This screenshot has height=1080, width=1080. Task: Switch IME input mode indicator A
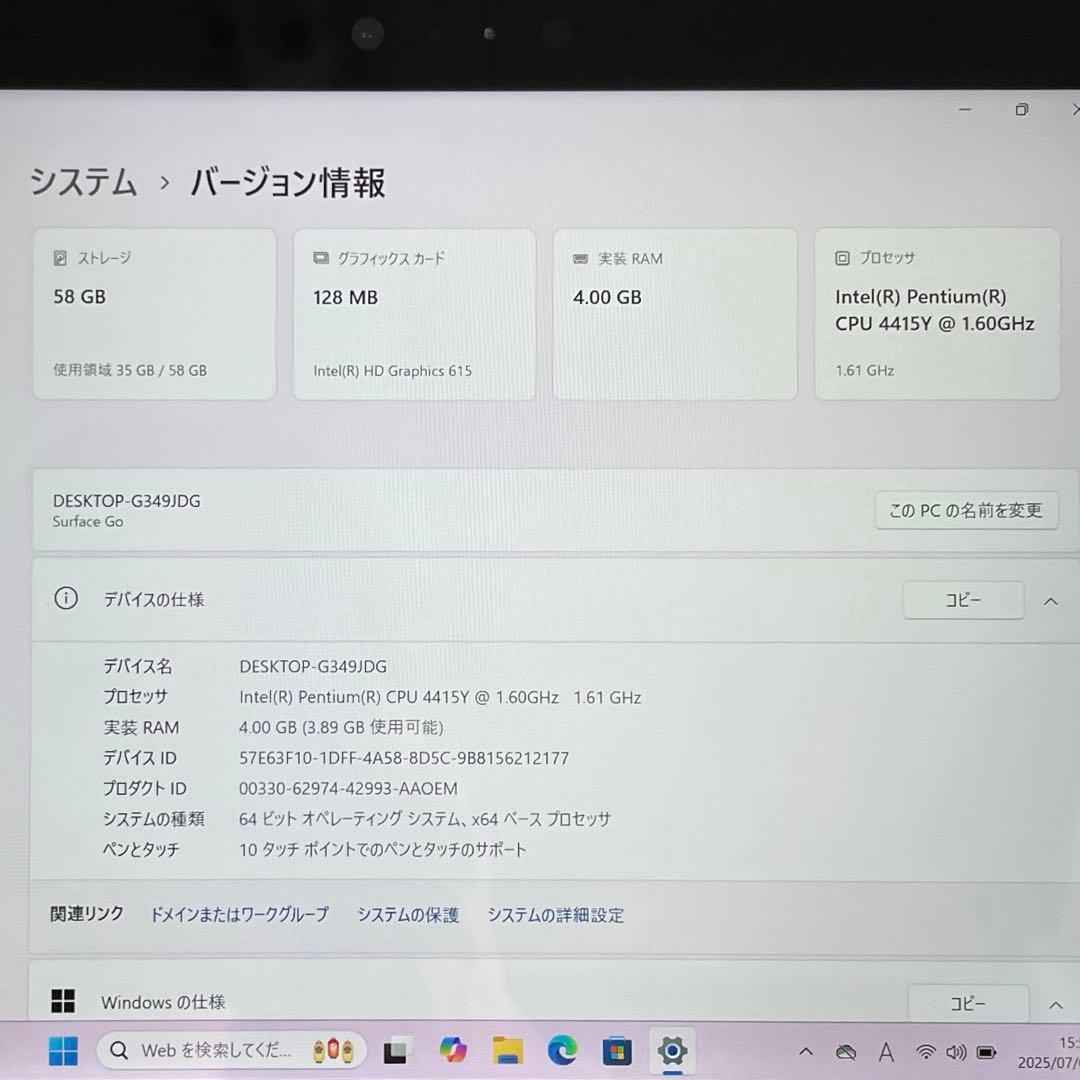[x=886, y=1052]
